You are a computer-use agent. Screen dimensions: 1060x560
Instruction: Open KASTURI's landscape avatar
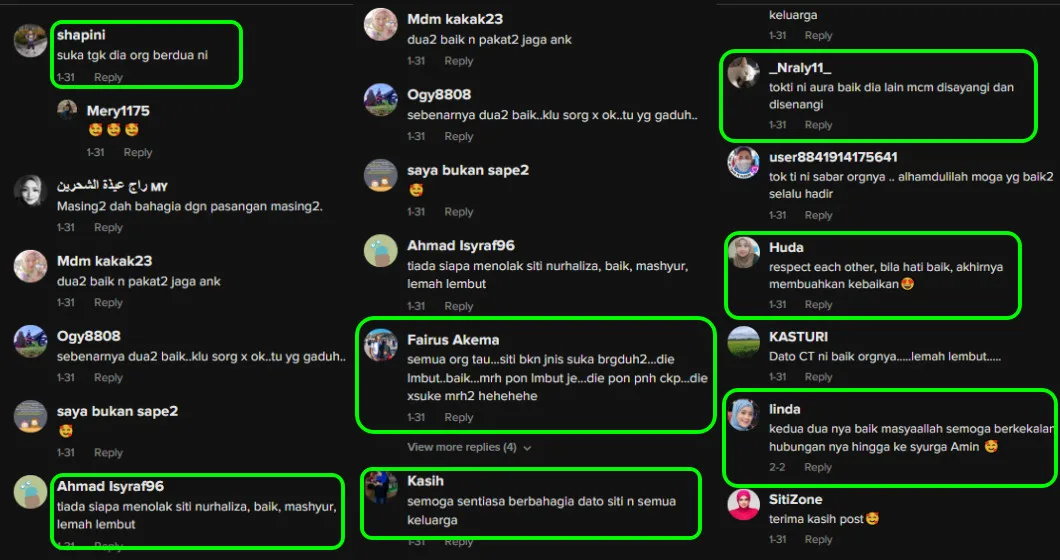pos(744,342)
